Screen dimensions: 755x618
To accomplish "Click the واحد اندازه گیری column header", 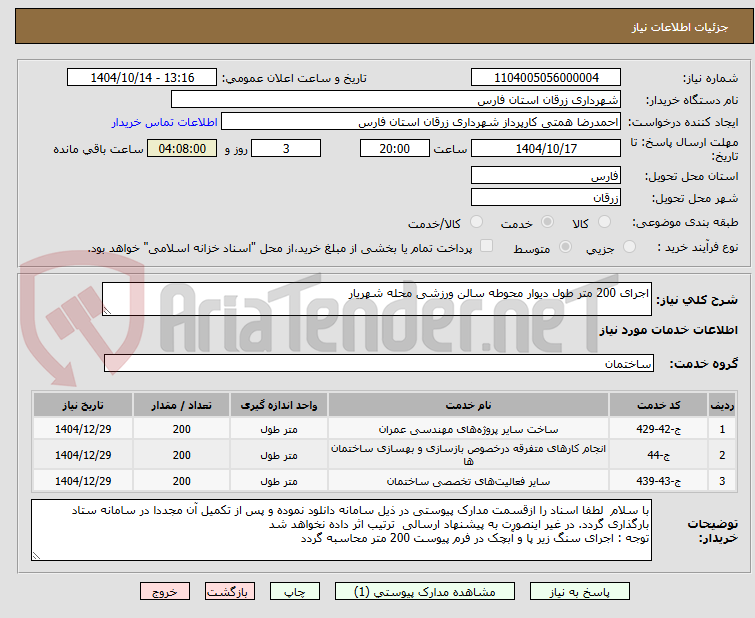I will click(279, 405).
